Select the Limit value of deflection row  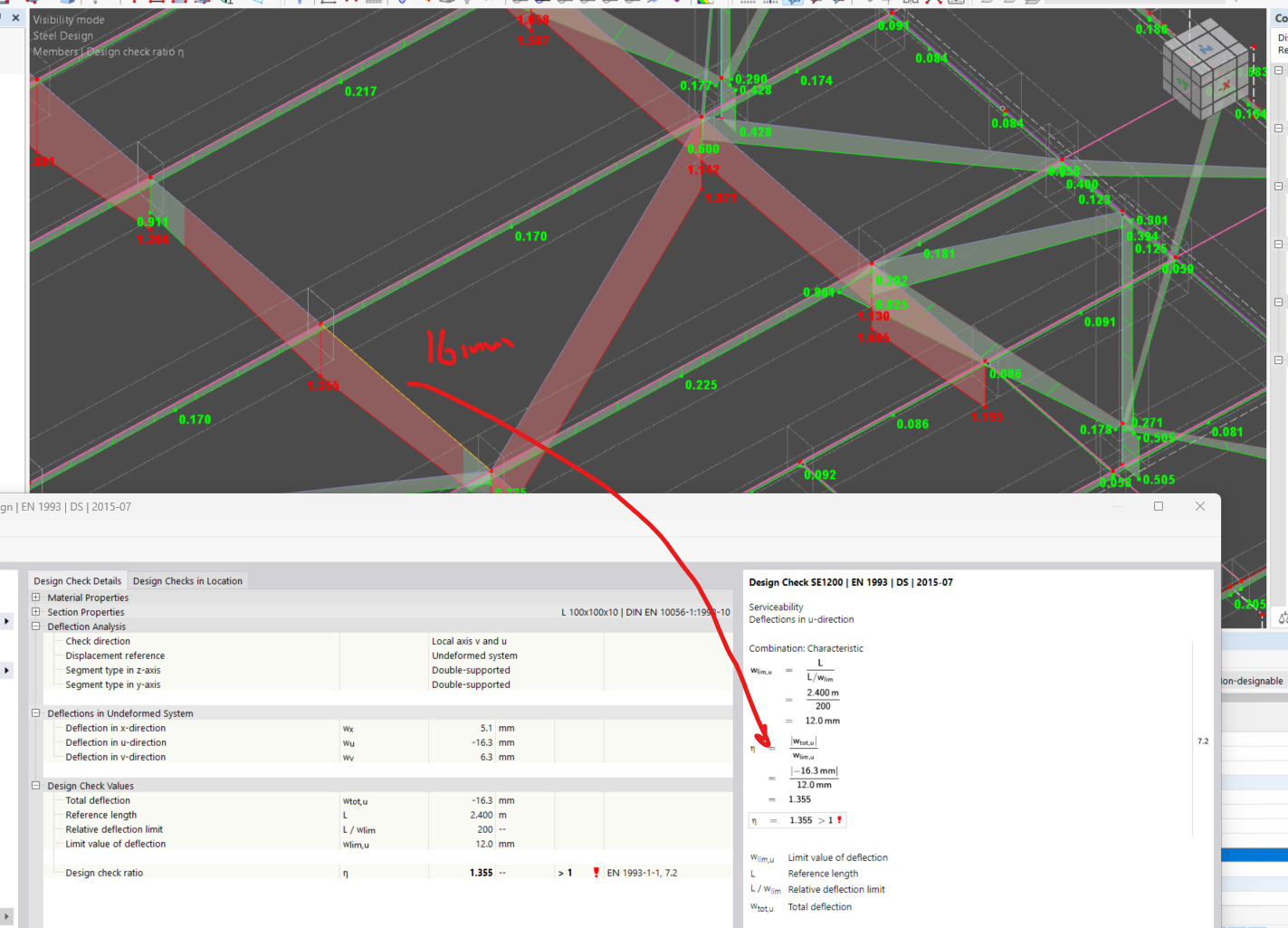(x=116, y=844)
